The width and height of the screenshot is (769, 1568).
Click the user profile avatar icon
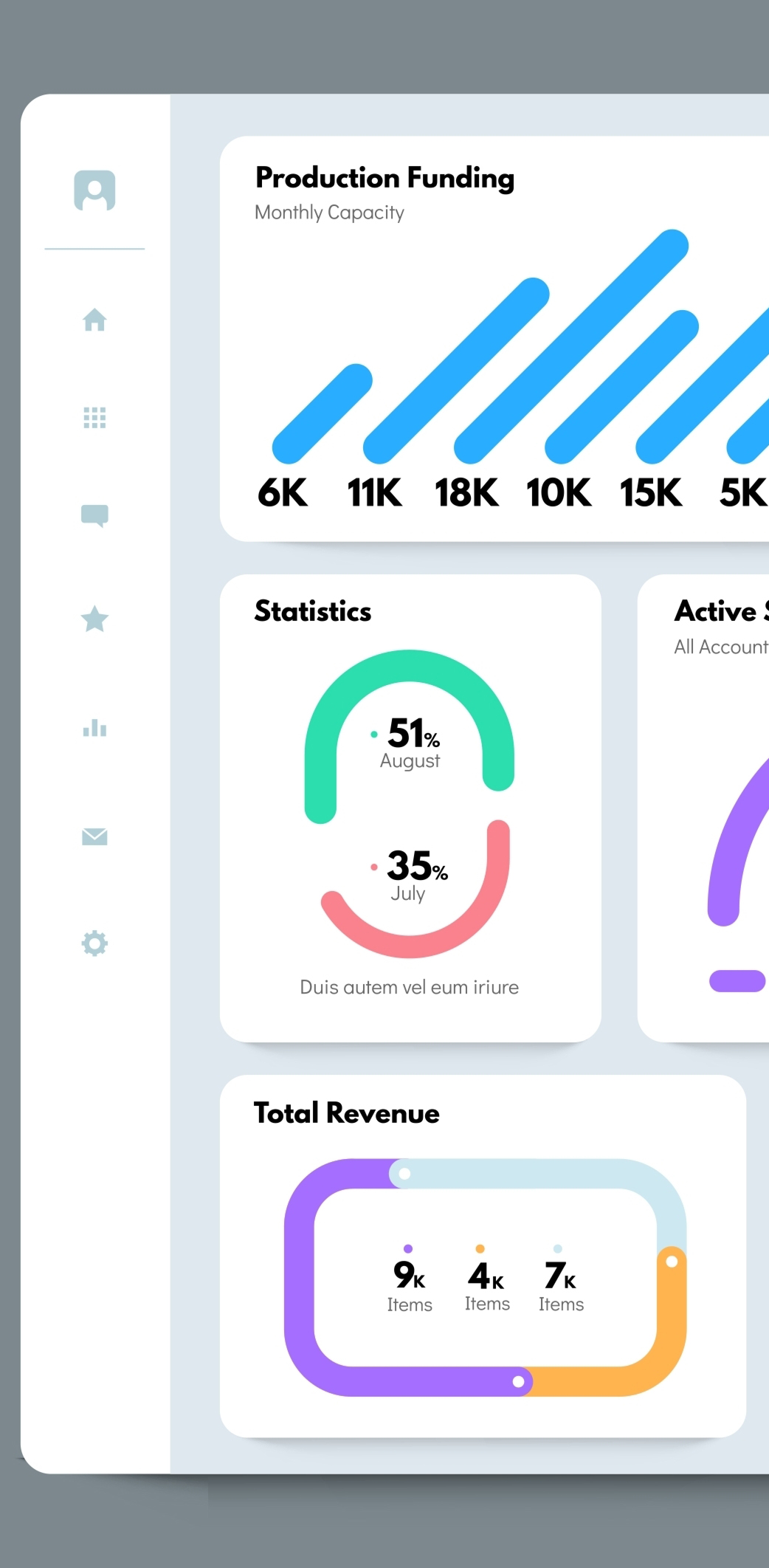[94, 190]
